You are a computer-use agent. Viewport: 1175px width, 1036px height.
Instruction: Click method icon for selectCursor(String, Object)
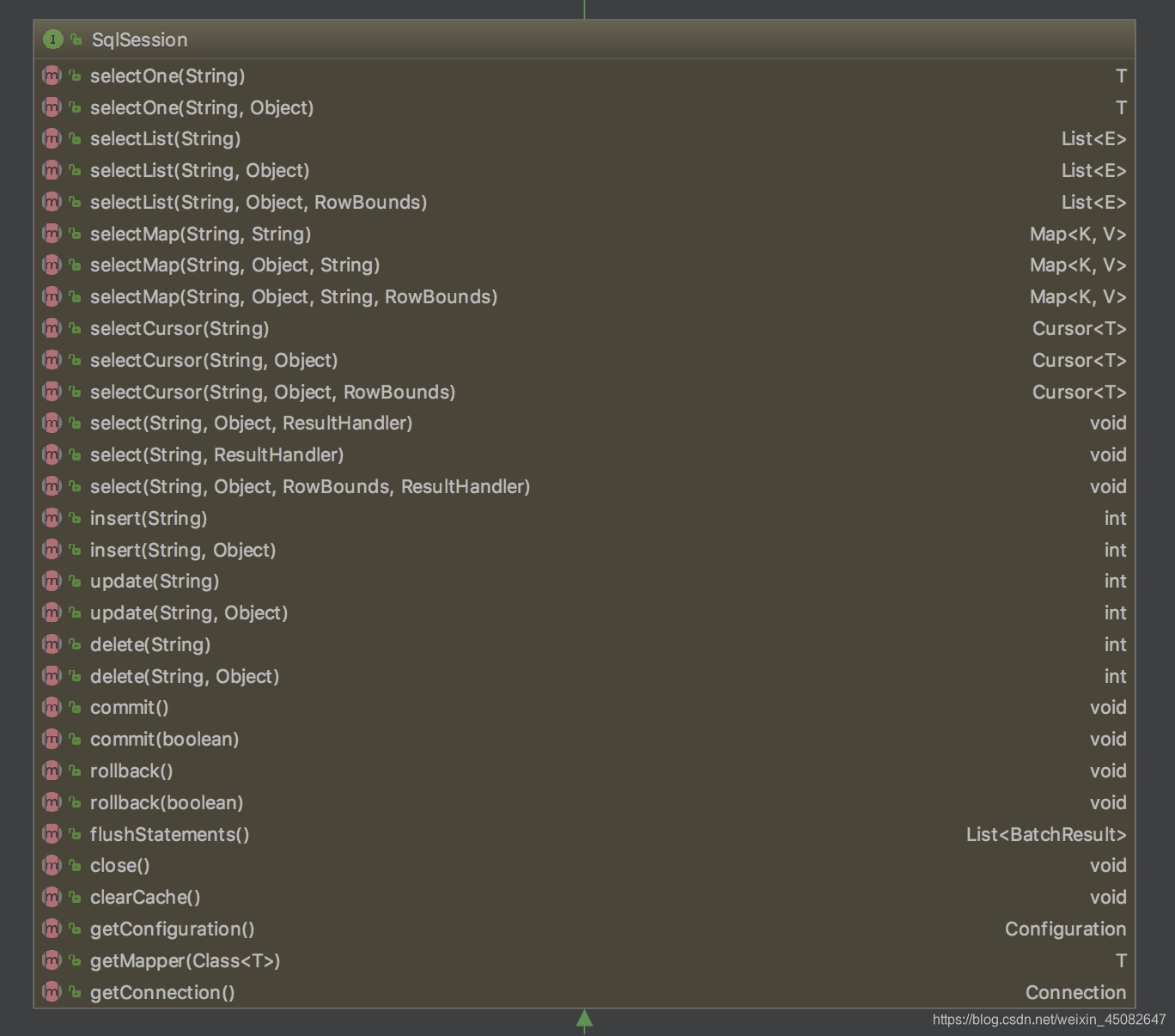click(x=52, y=360)
